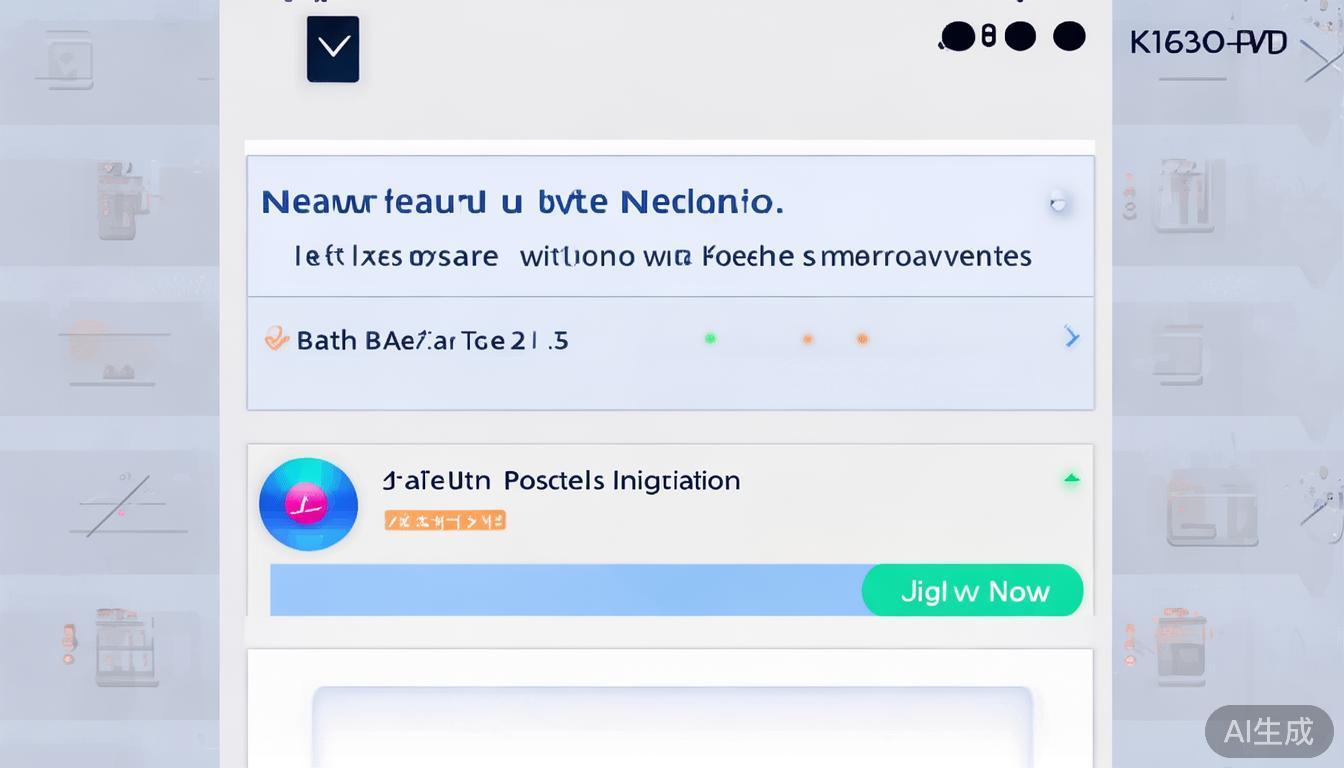Open the Posctels Inigtiation title
Screen dimensions: 1344x768
tap(561, 480)
